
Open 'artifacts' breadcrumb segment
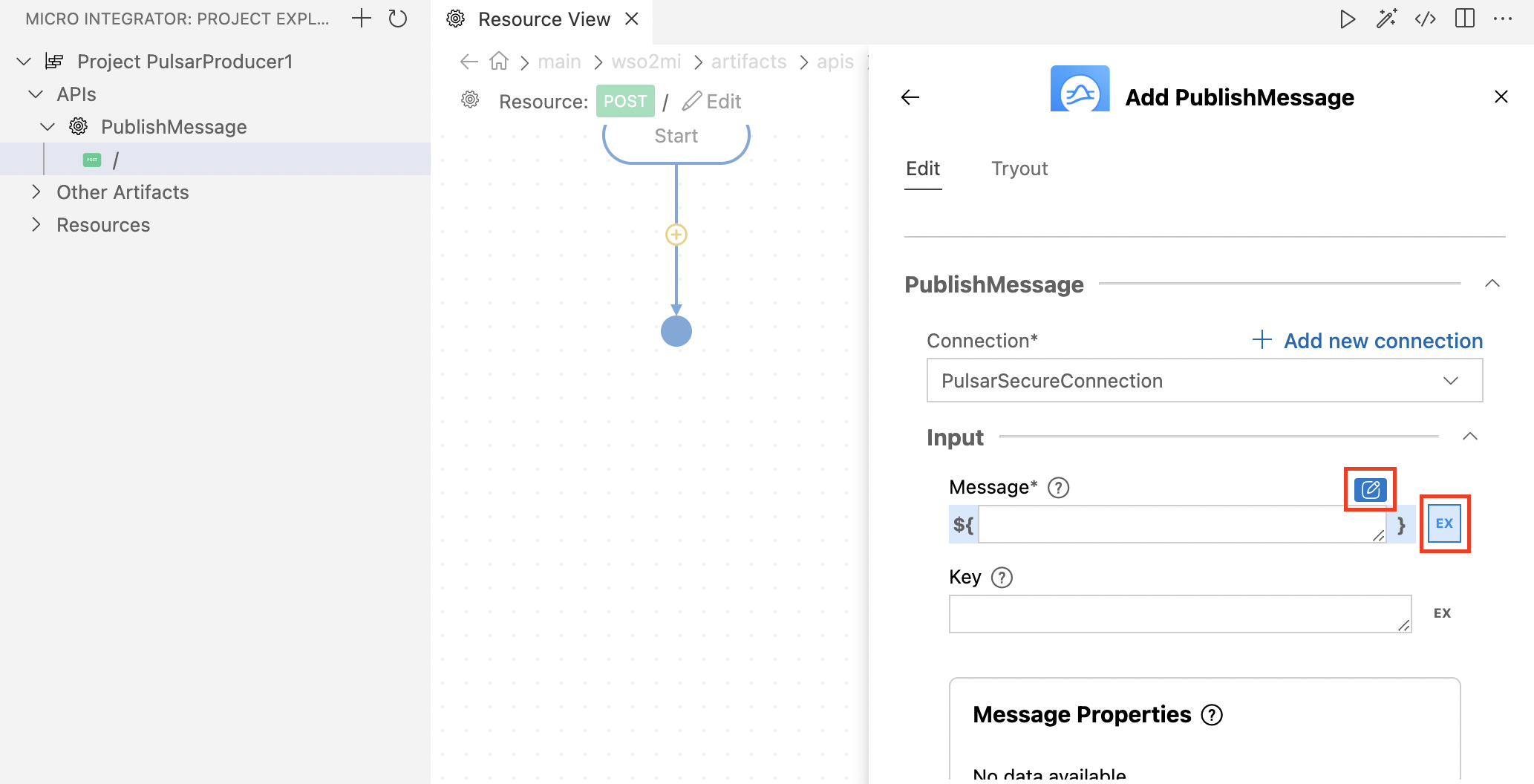(x=748, y=62)
